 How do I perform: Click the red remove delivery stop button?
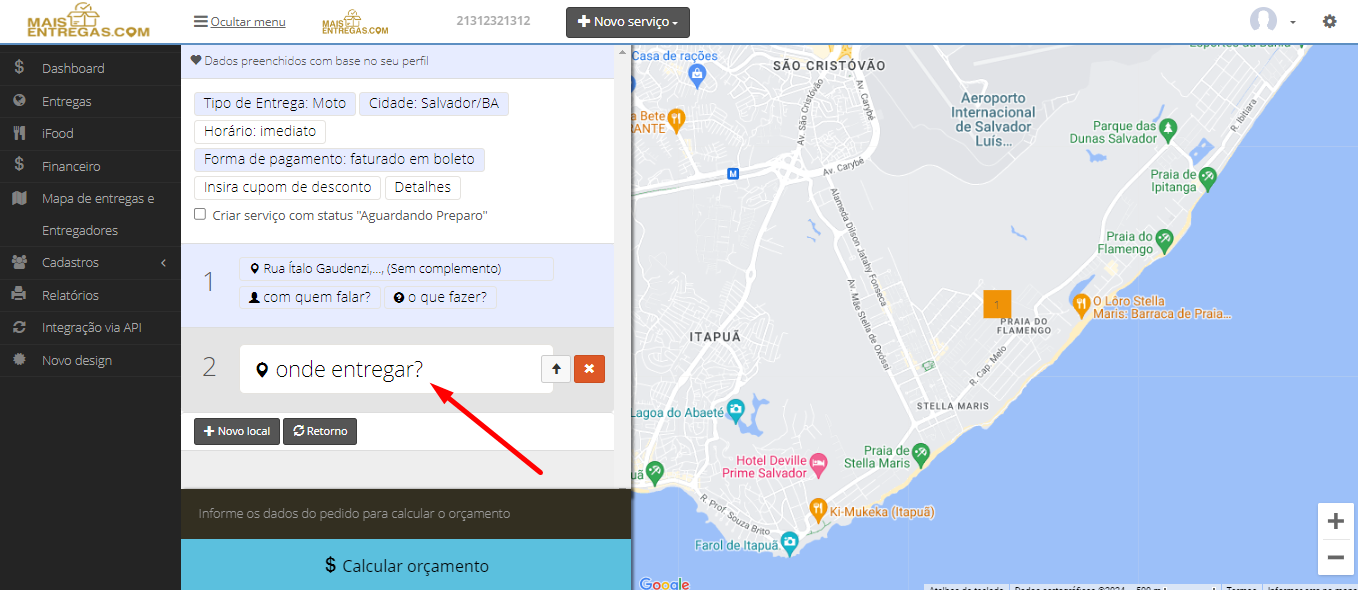point(589,369)
